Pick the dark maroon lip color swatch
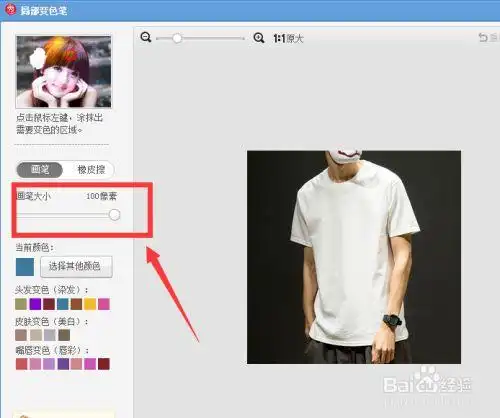This screenshot has width=500, height=418. [104, 364]
